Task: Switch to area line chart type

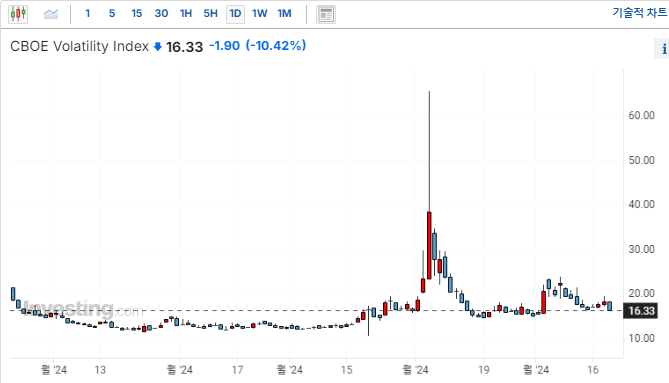Action: (x=51, y=14)
